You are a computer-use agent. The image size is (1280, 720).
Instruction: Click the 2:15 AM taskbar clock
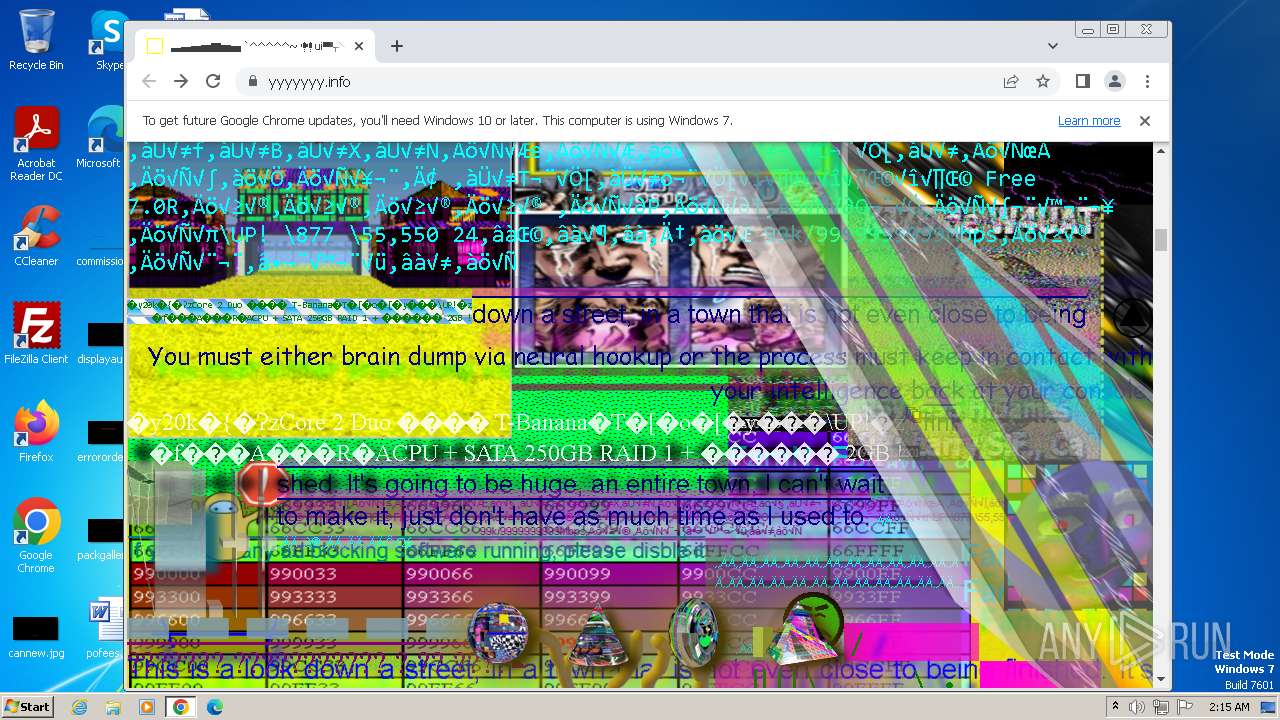click(1228, 707)
